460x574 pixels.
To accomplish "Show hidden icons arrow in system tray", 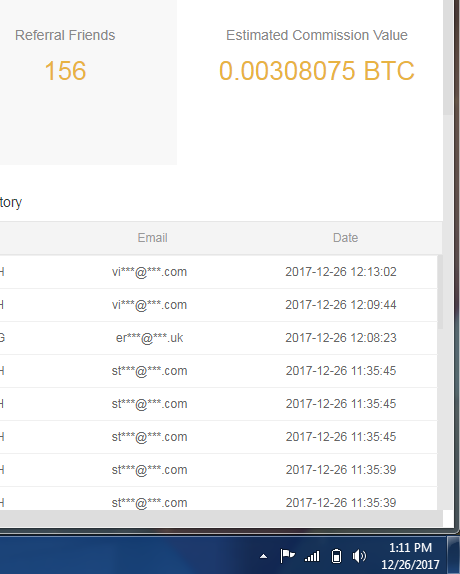I will (263, 557).
